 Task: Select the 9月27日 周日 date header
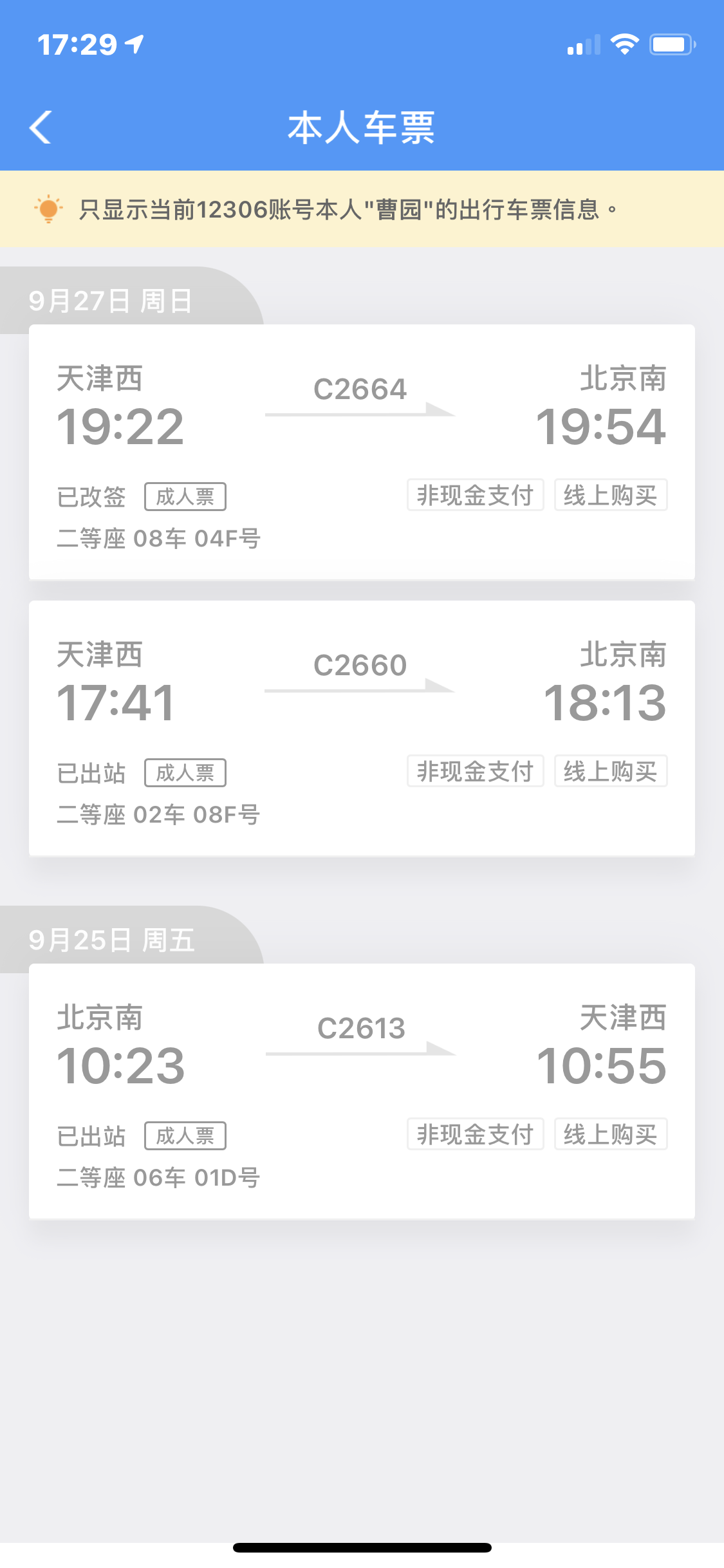pyautogui.click(x=111, y=301)
